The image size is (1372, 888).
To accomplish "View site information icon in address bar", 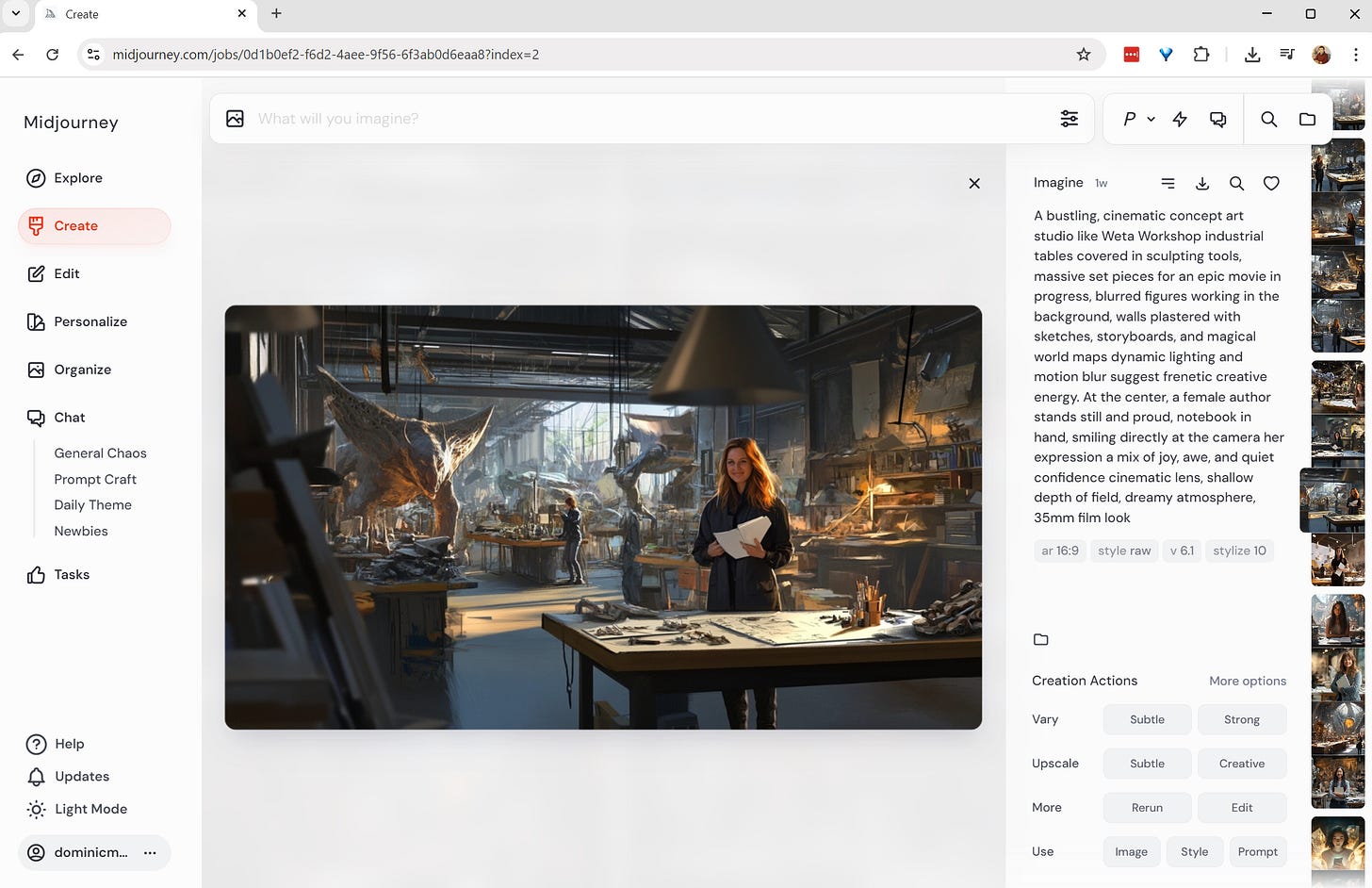I will coord(93,55).
